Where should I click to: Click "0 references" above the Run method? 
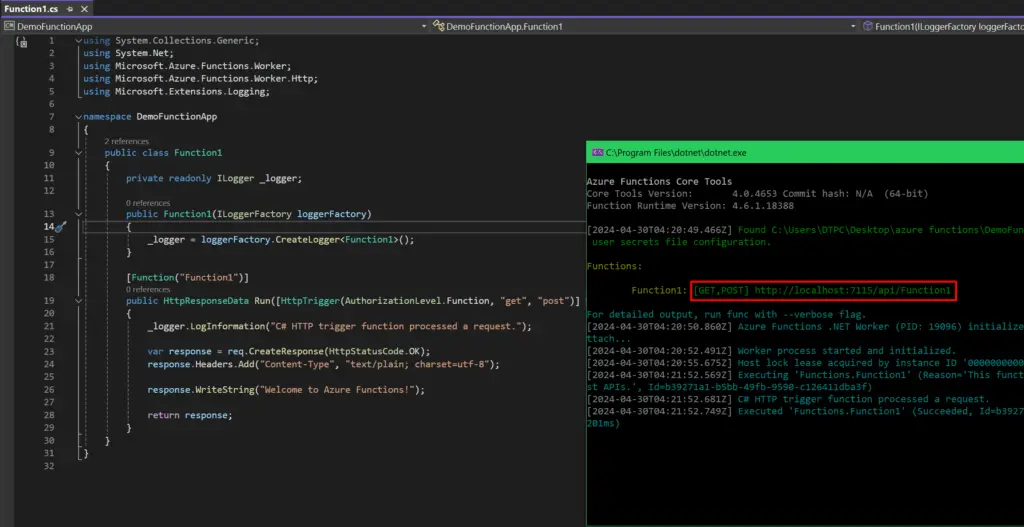pyautogui.click(x=147, y=289)
